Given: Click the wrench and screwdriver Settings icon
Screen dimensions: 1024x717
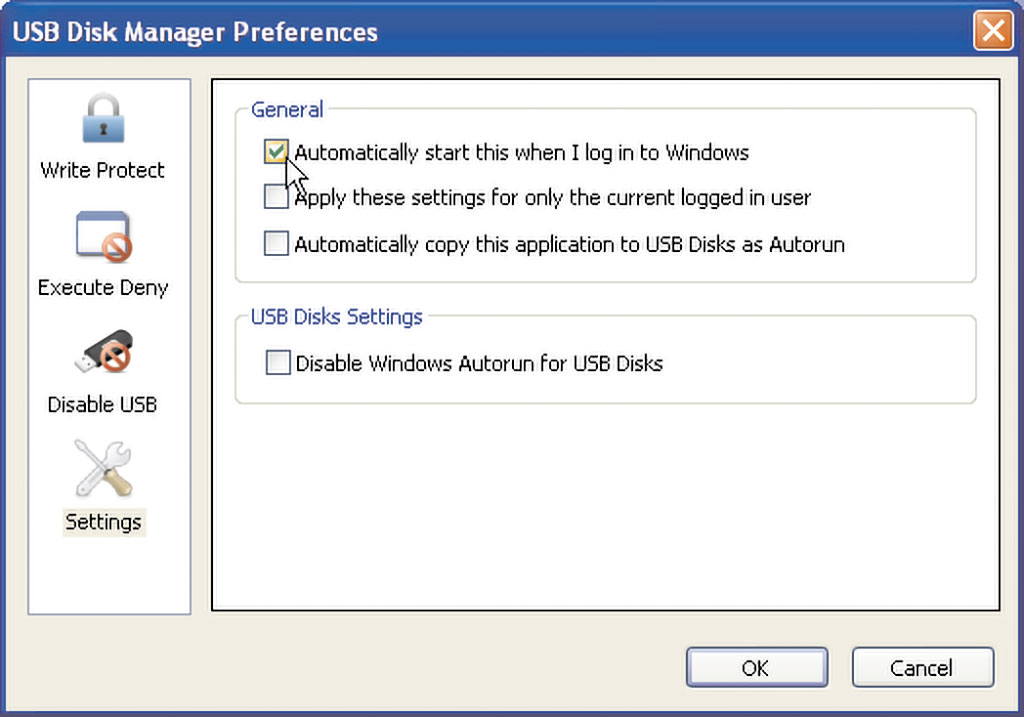Looking at the screenshot, I should (103, 468).
